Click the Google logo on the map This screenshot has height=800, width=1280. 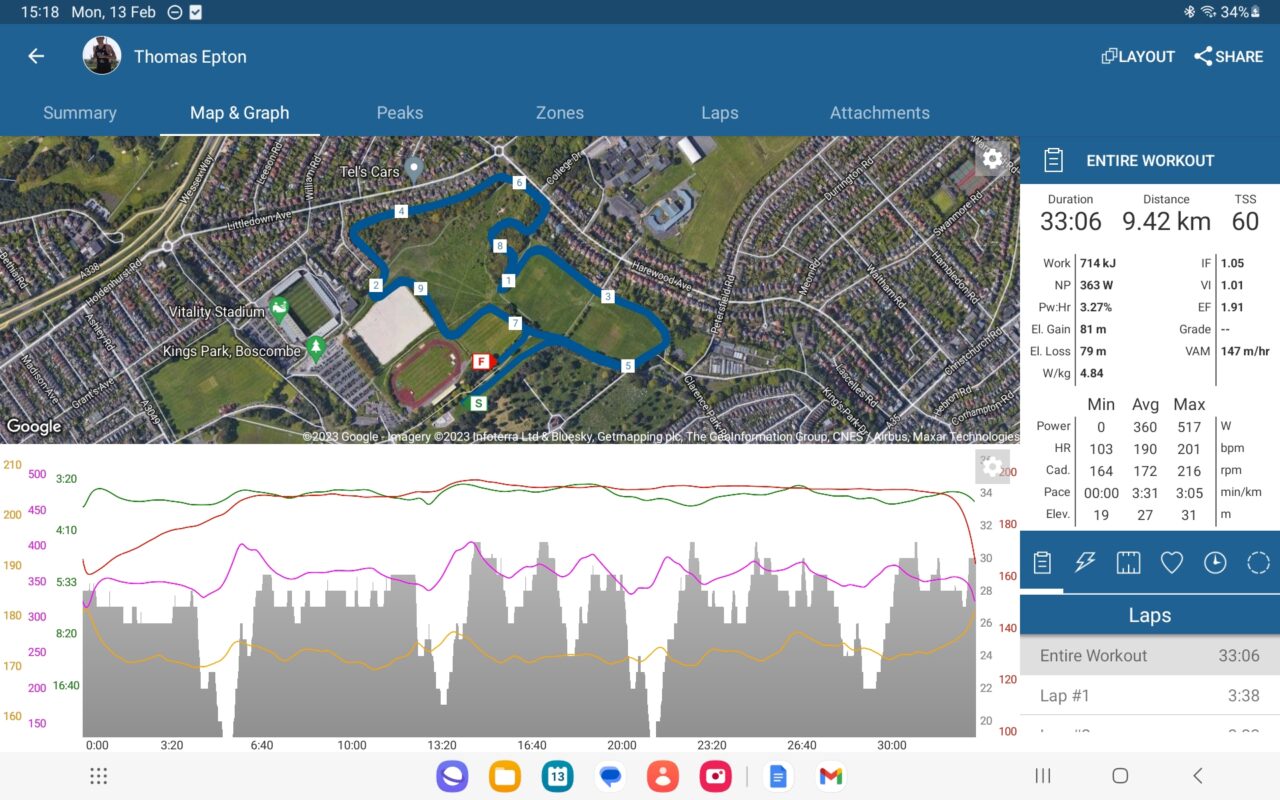pos(33,426)
